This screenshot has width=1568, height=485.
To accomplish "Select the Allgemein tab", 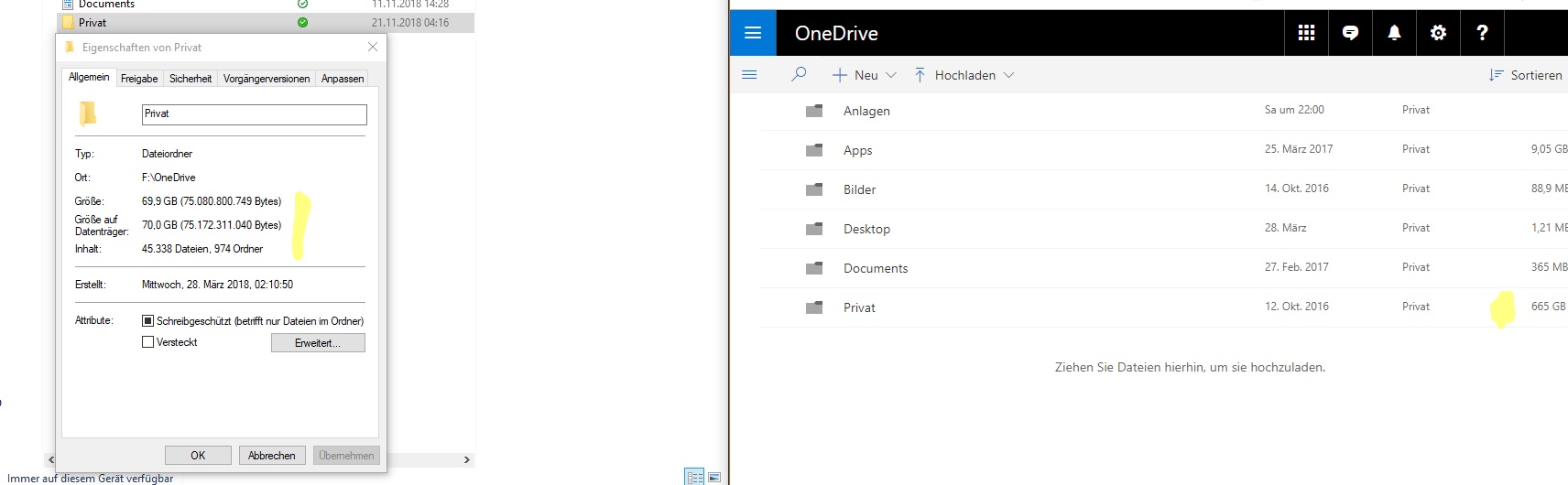I will [x=89, y=77].
